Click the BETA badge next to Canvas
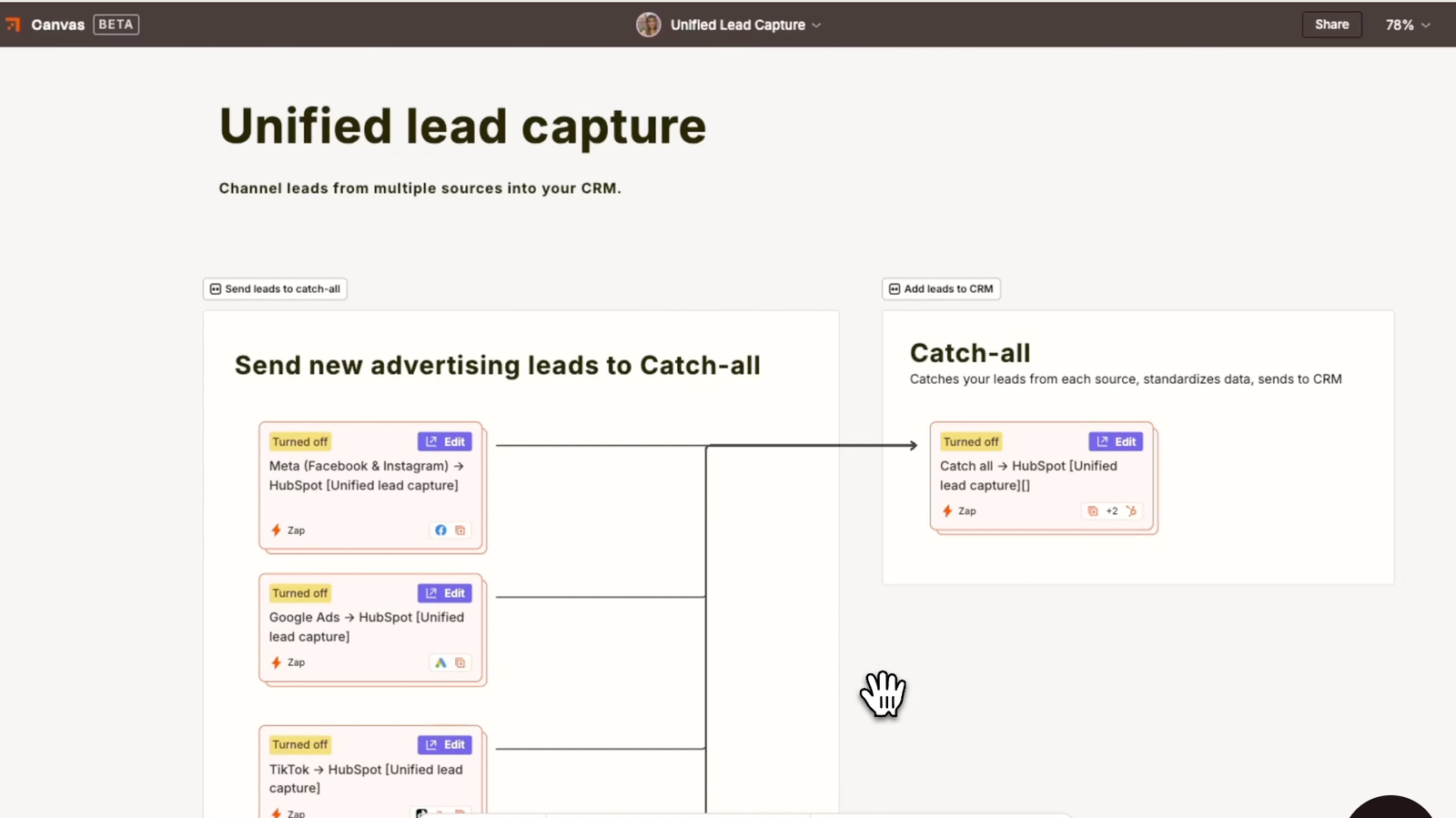This screenshot has height=818, width=1456. [x=116, y=25]
